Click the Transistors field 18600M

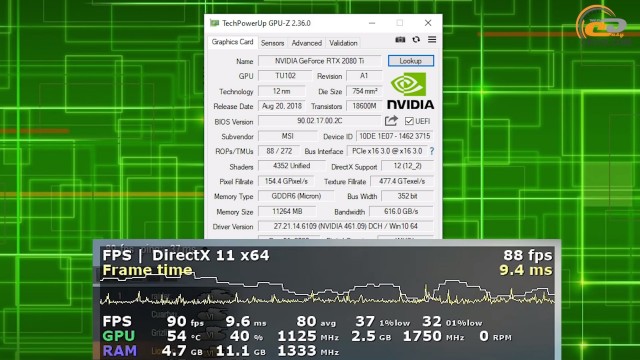click(x=364, y=106)
